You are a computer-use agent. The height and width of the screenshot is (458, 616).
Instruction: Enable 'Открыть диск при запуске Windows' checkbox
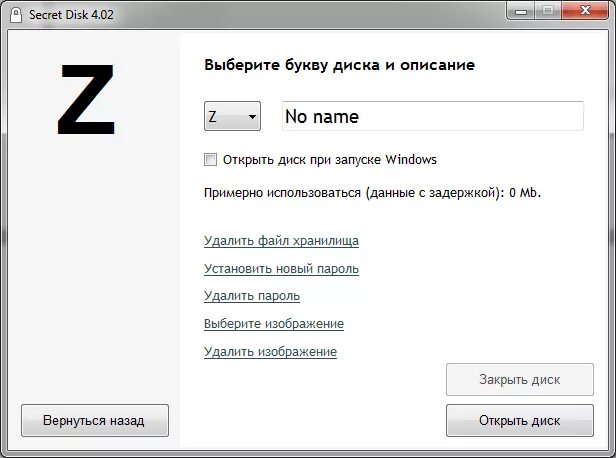pyautogui.click(x=210, y=159)
